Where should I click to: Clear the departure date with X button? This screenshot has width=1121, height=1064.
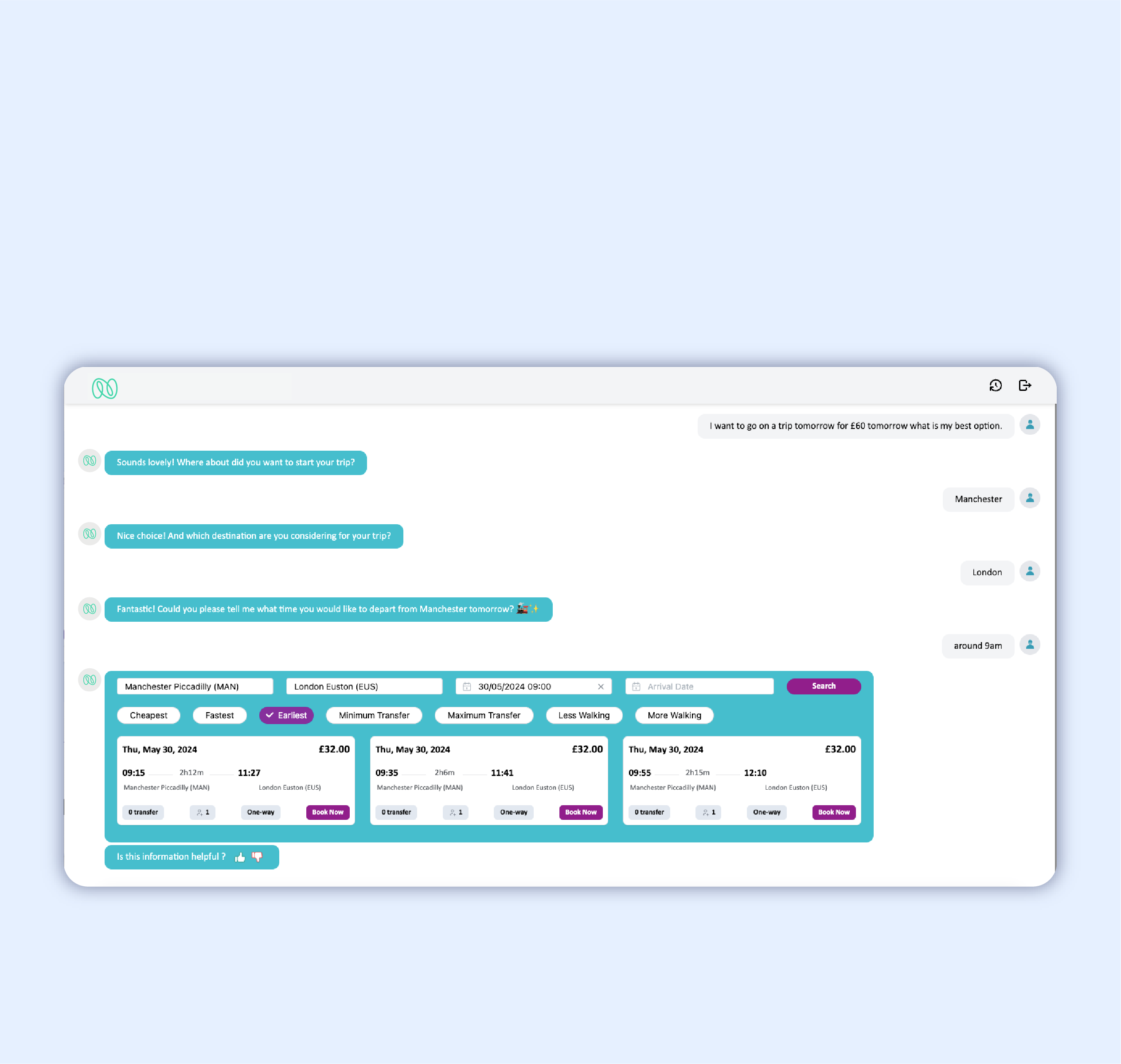pyautogui.click(x=601, y=686)
